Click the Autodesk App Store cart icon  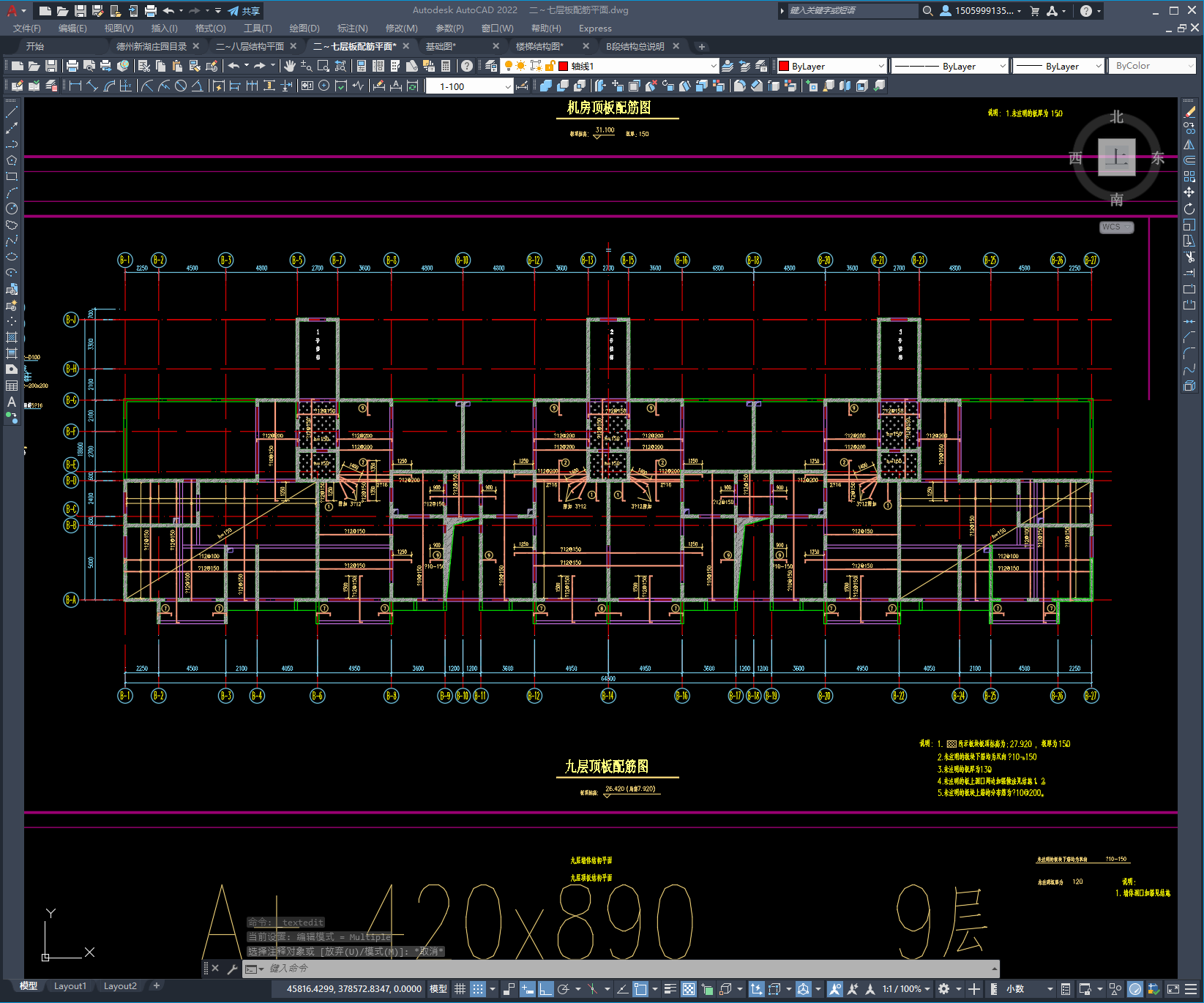1035,11
